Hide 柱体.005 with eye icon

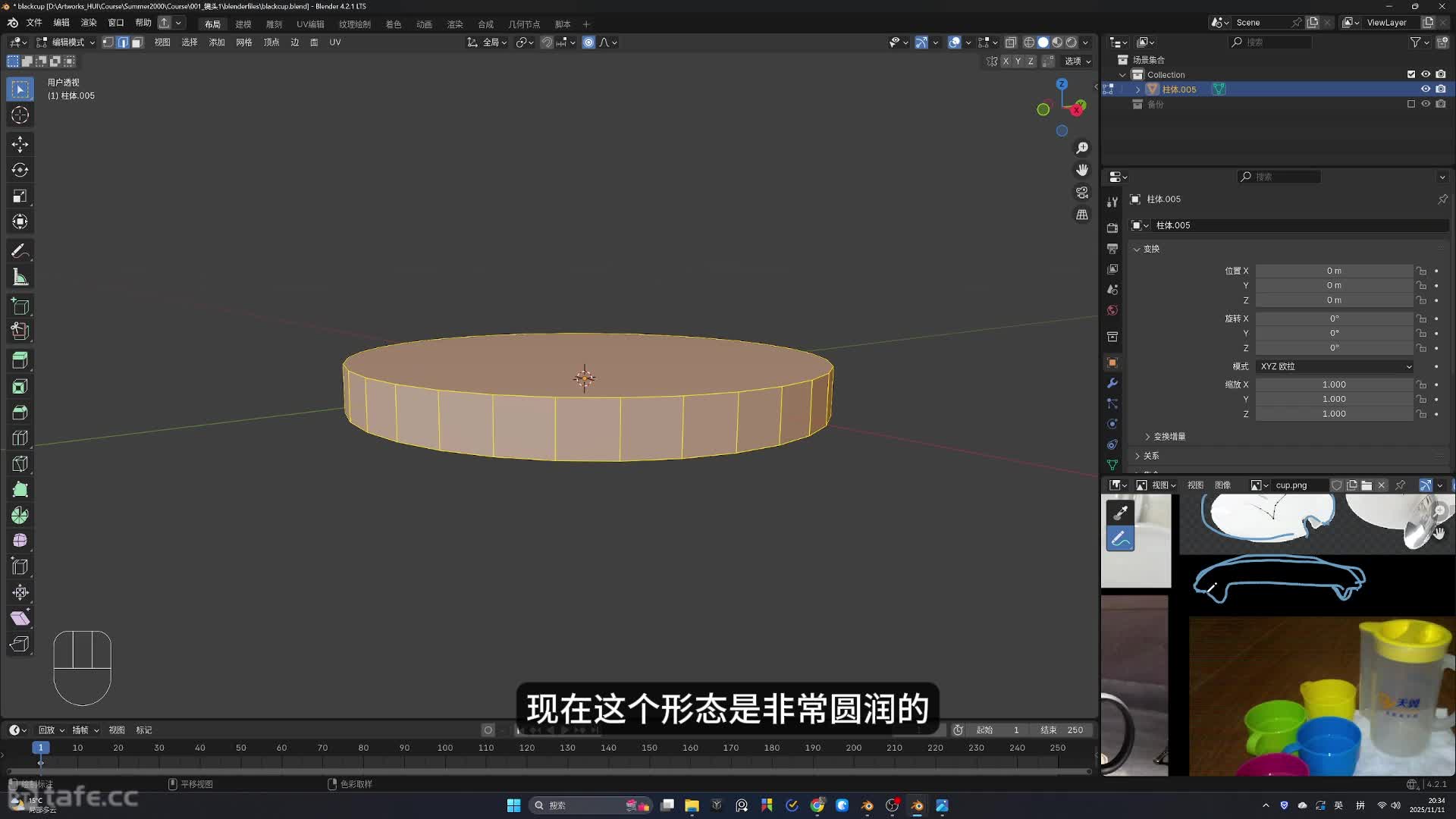click(x=1426, y=89)
